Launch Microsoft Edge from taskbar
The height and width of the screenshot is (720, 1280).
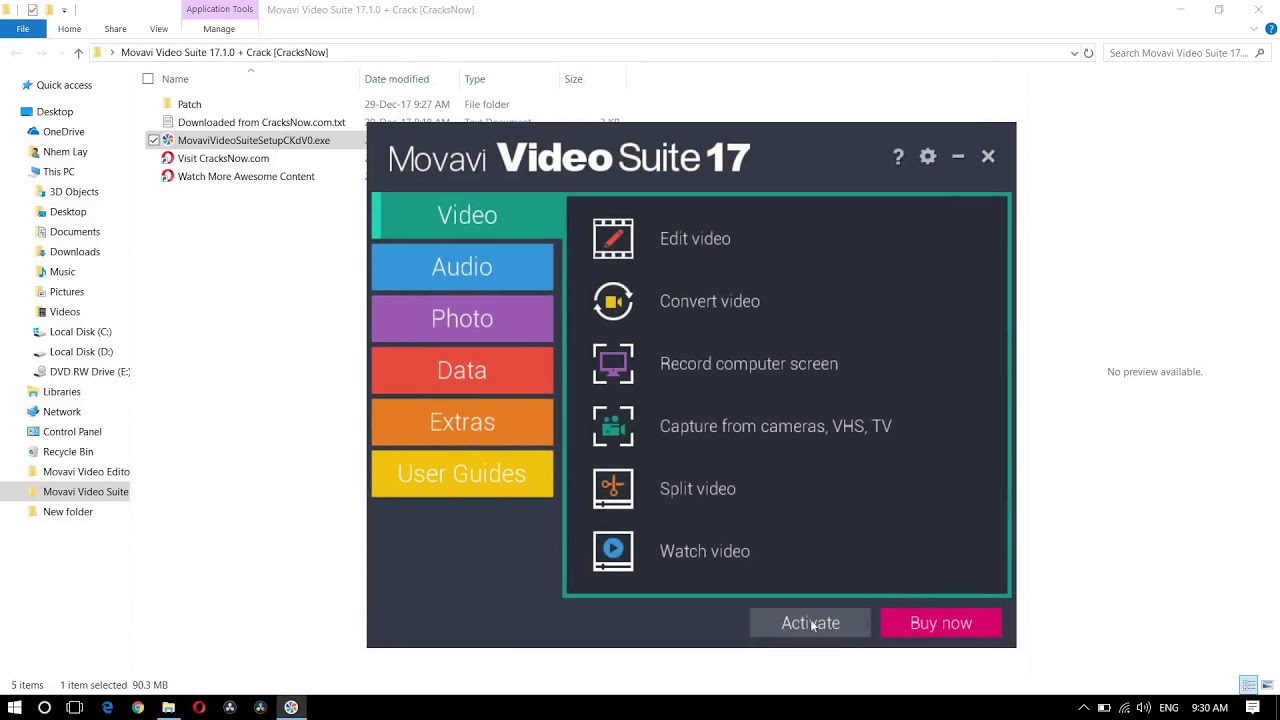tap(107, 707)
